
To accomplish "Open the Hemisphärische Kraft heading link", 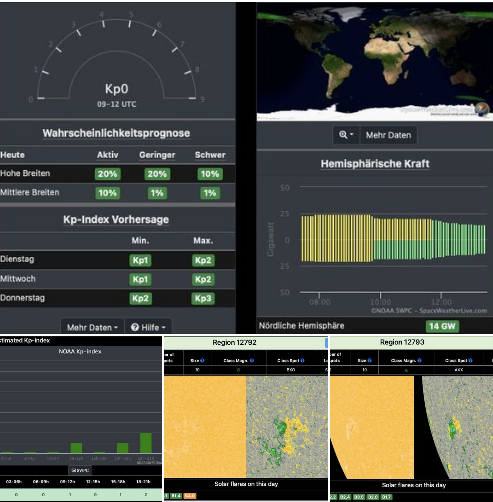I will 375,164.
